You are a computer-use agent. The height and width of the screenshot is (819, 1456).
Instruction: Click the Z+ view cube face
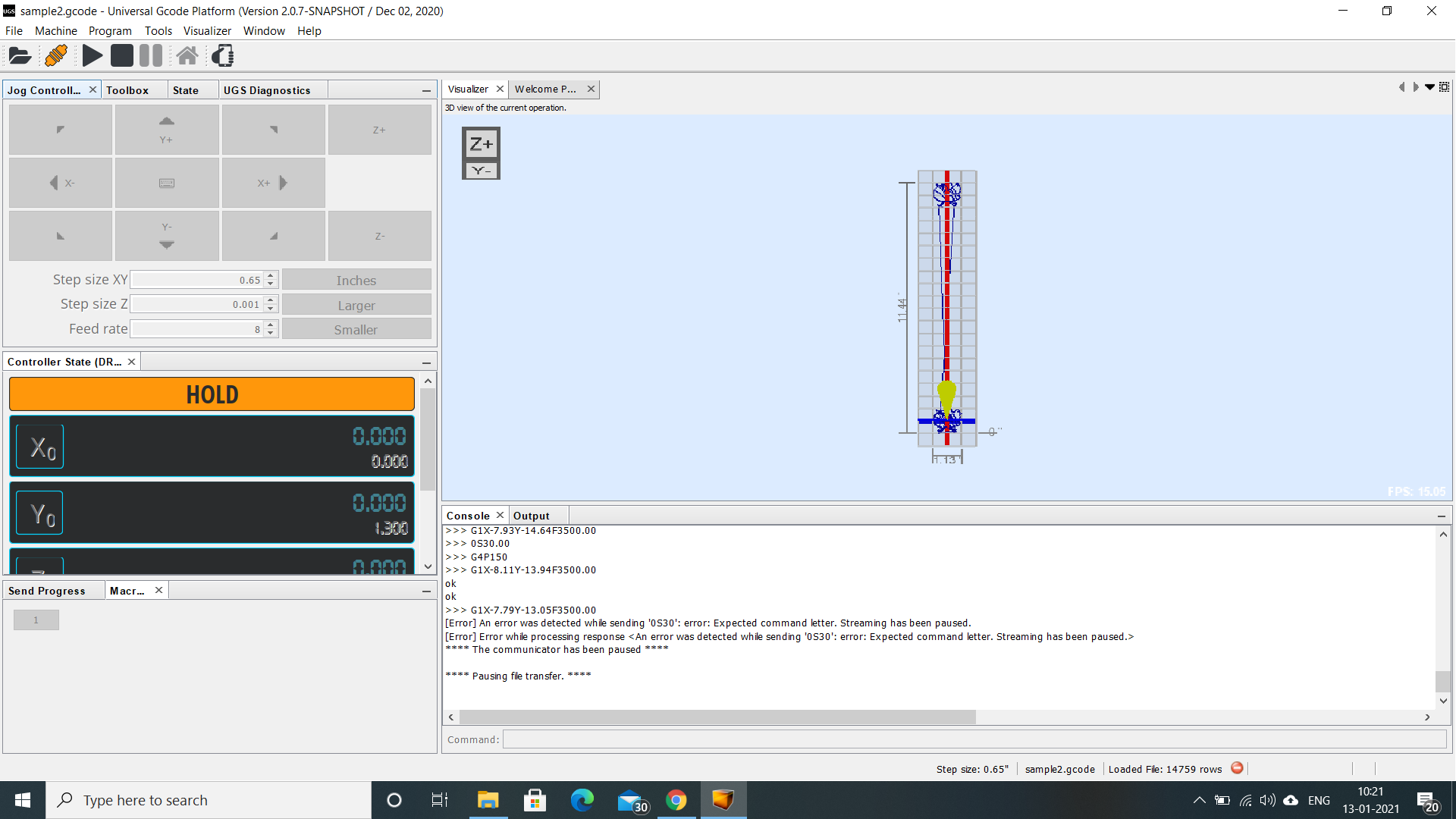click(x=481, y=143)
